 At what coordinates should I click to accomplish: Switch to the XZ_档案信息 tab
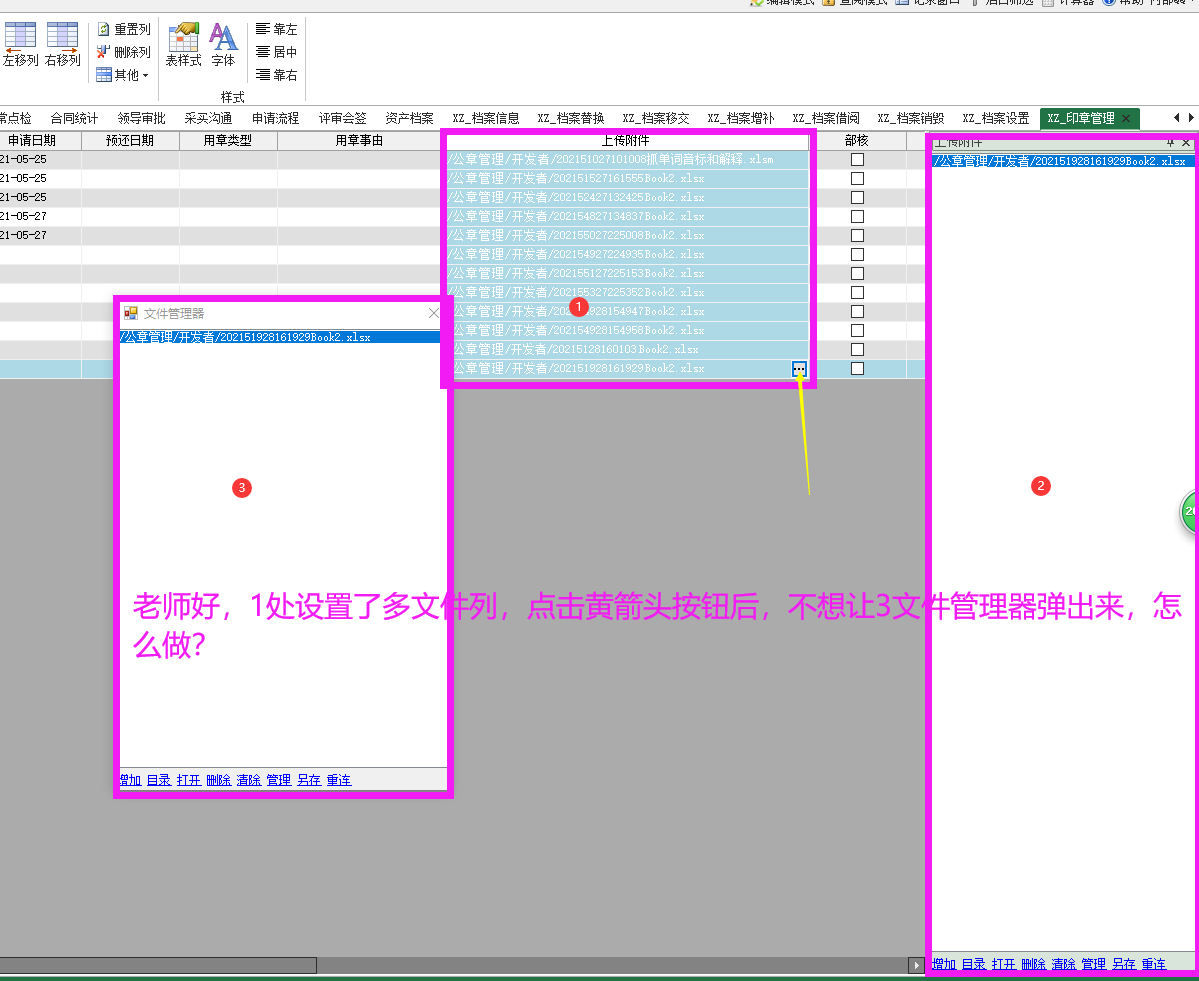(x=485, y=118)
